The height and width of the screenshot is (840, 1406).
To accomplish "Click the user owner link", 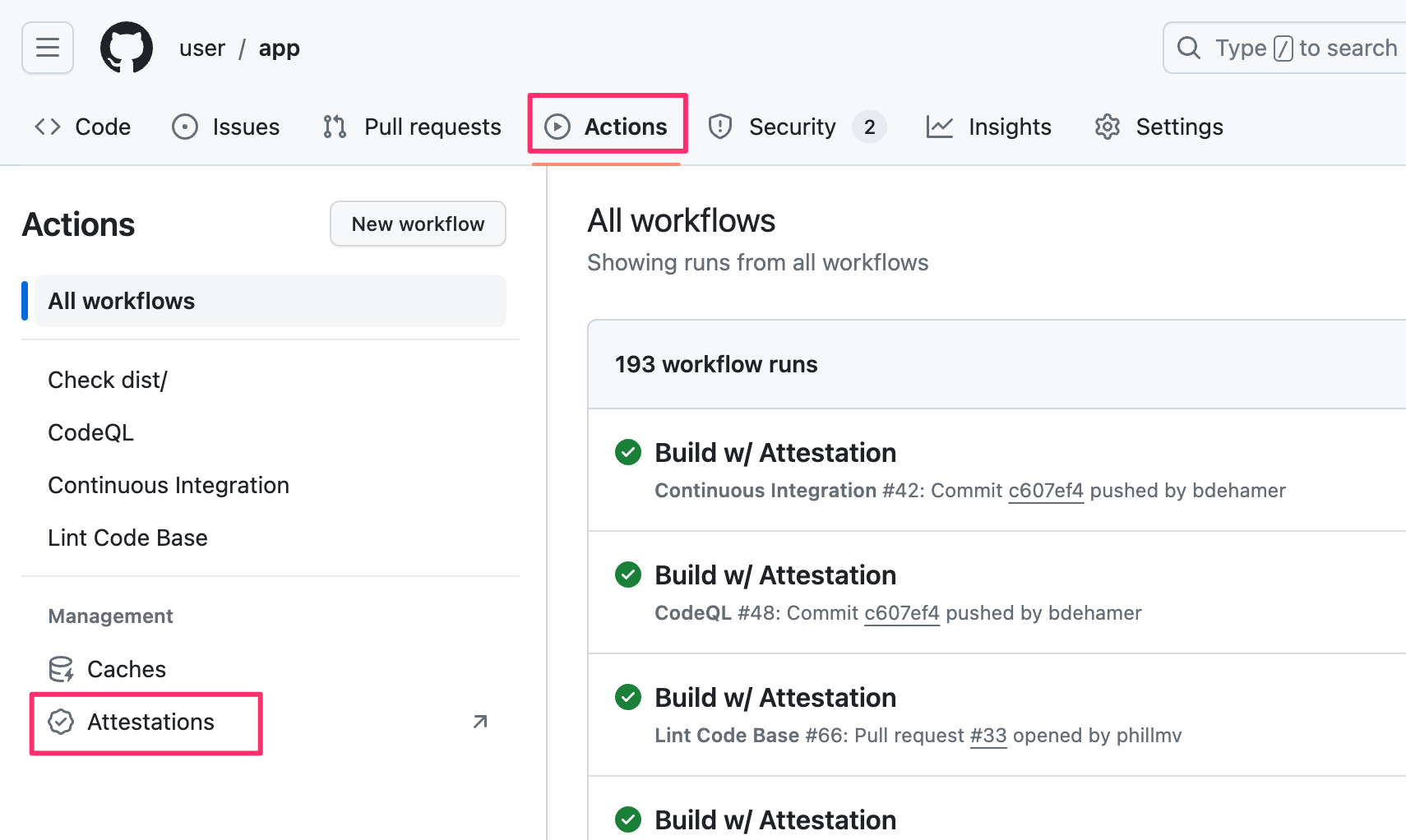I will [x=202, y=48].
